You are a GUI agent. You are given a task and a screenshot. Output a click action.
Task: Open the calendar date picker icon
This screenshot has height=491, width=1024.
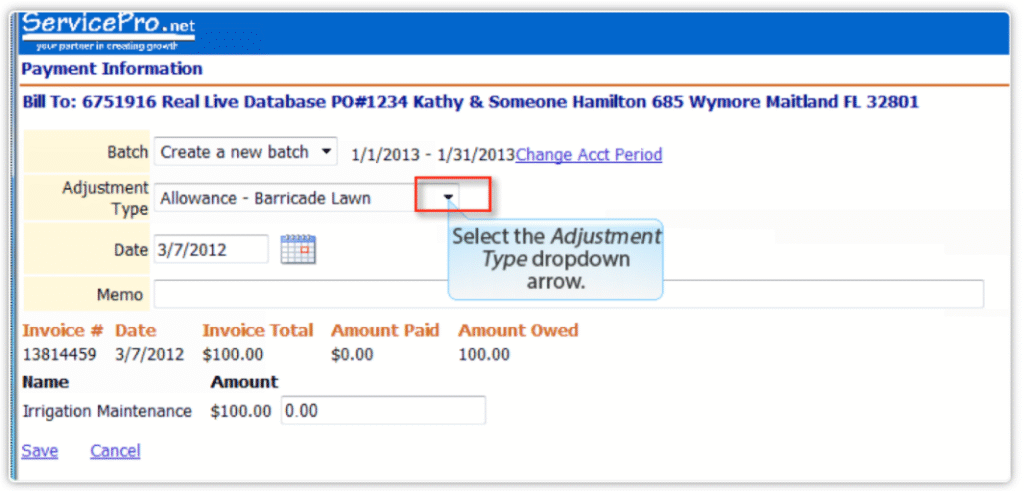pyautogui.click(x=298, y=249)
